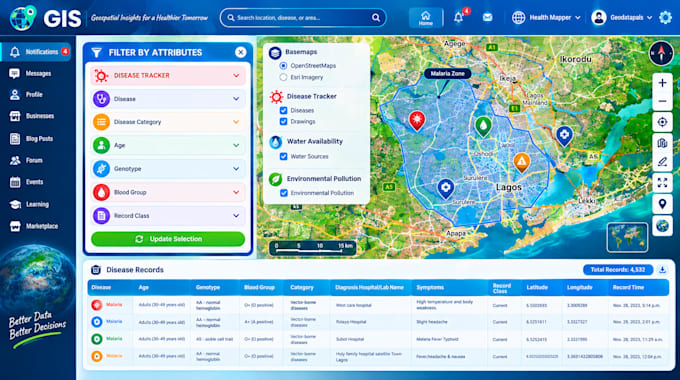Image resolution: width=680 pixels, height=380 pixels.
Task: Sort table by Disease column header
Action: [101, 288]
